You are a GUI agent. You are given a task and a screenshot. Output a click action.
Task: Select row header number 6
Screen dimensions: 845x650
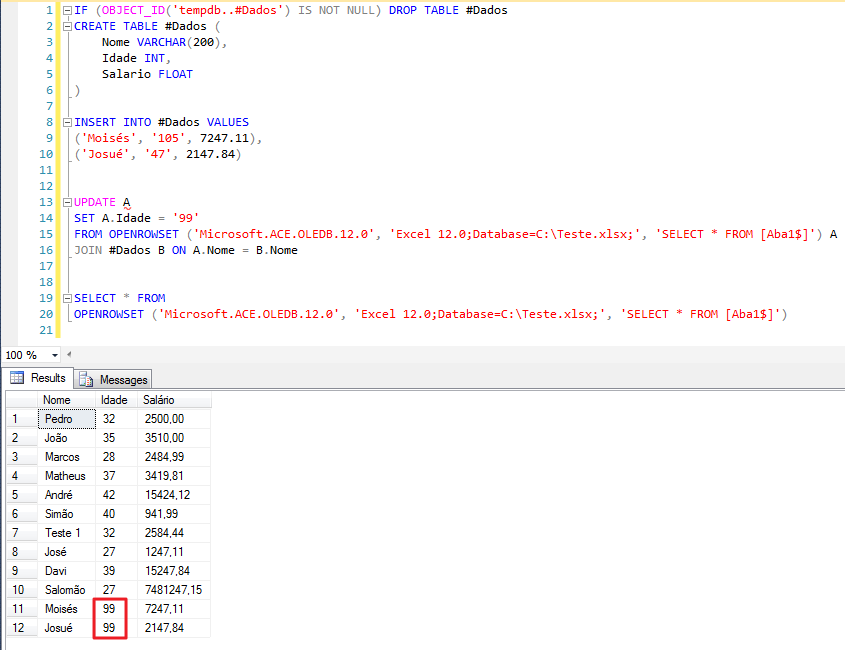click(22, 514)
